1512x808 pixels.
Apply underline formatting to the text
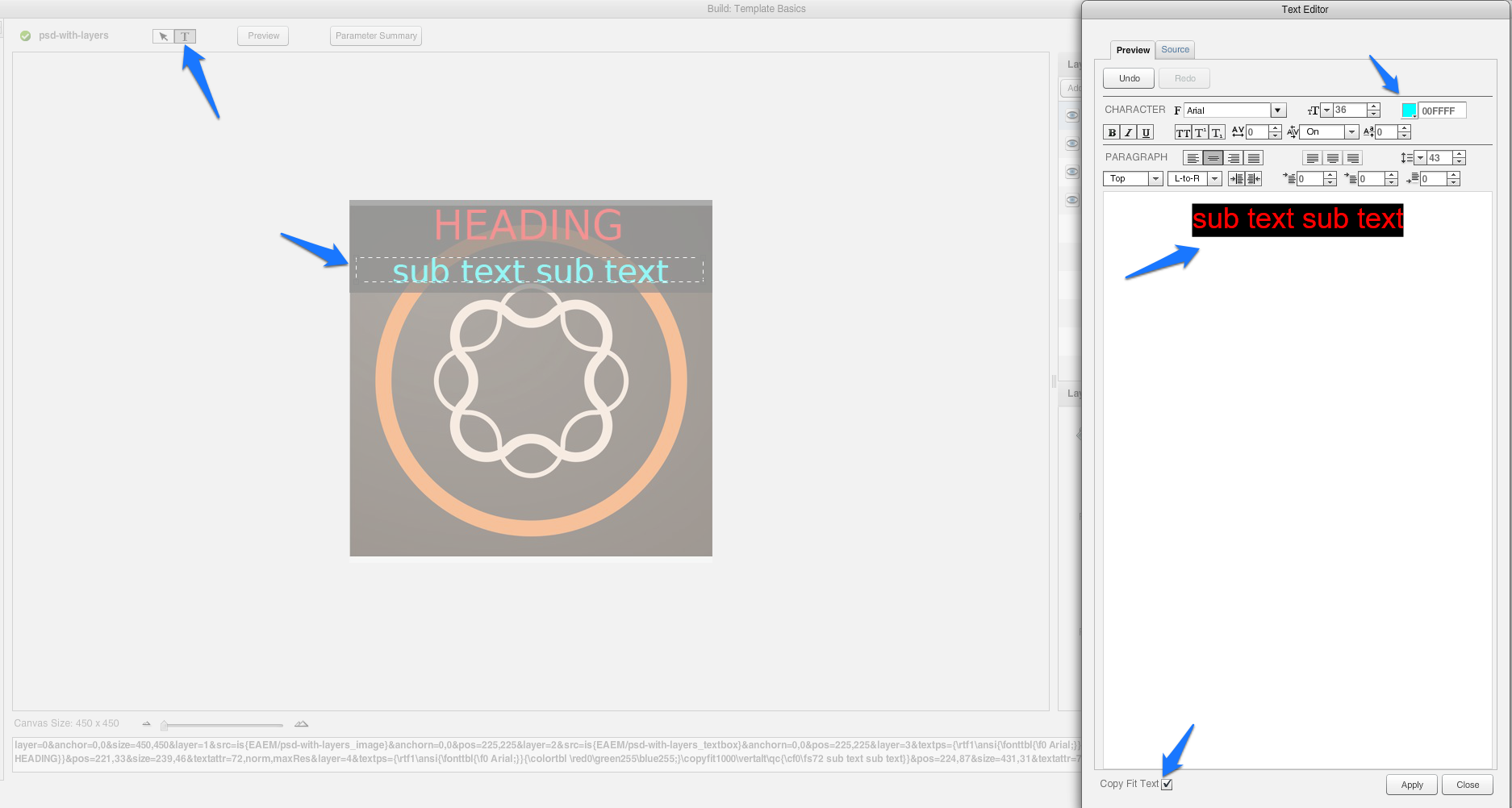click(x=1146, y=133)
